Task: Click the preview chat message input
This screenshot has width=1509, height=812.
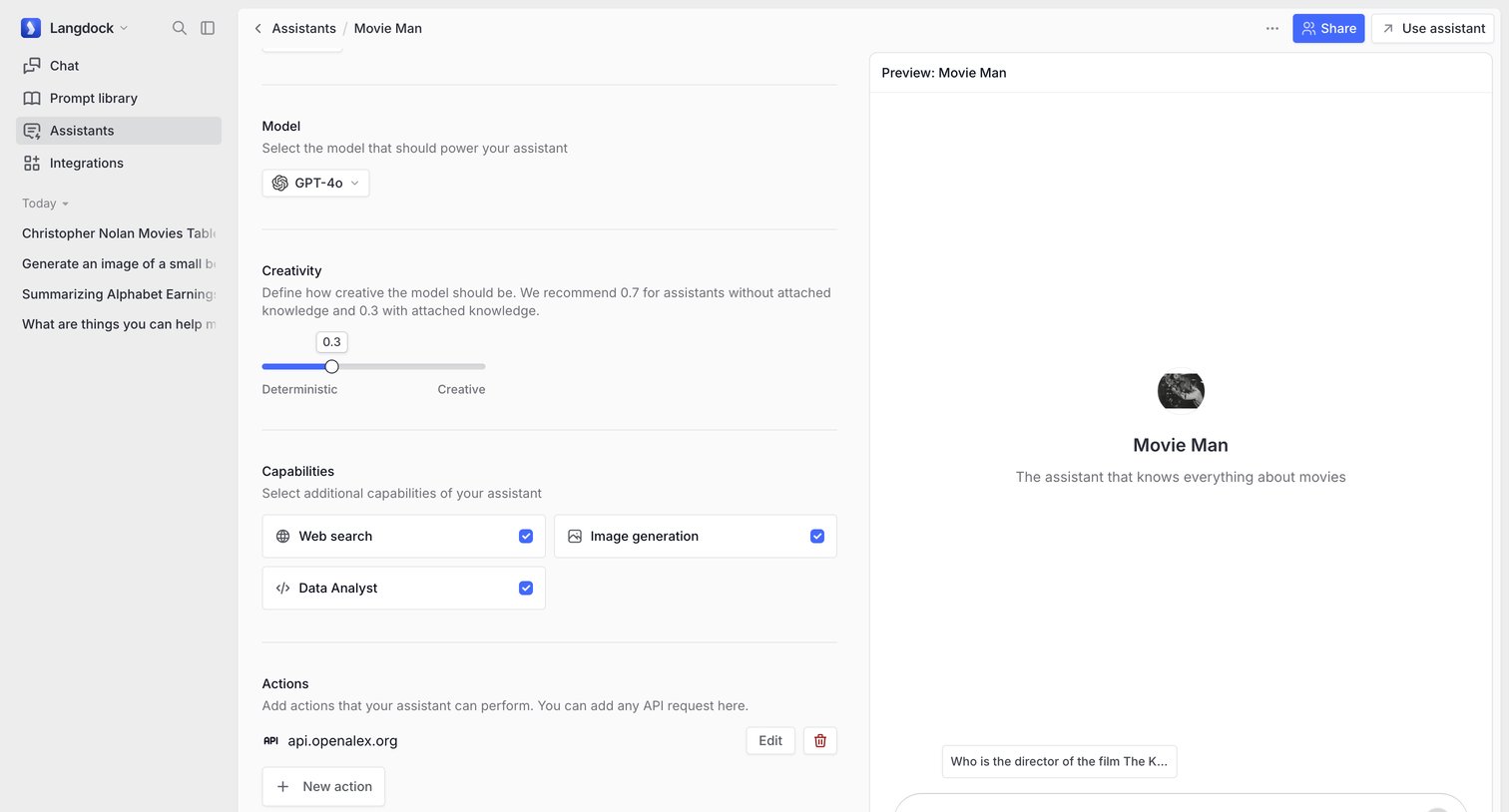Action: tap(1181, 803)
